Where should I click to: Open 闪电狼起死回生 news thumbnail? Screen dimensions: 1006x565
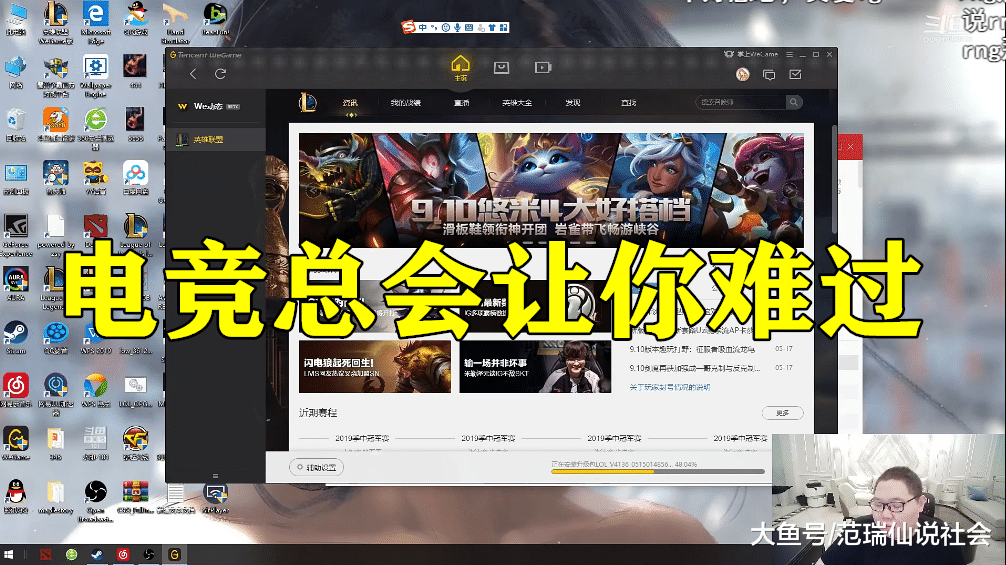click(x=375, y=367)
